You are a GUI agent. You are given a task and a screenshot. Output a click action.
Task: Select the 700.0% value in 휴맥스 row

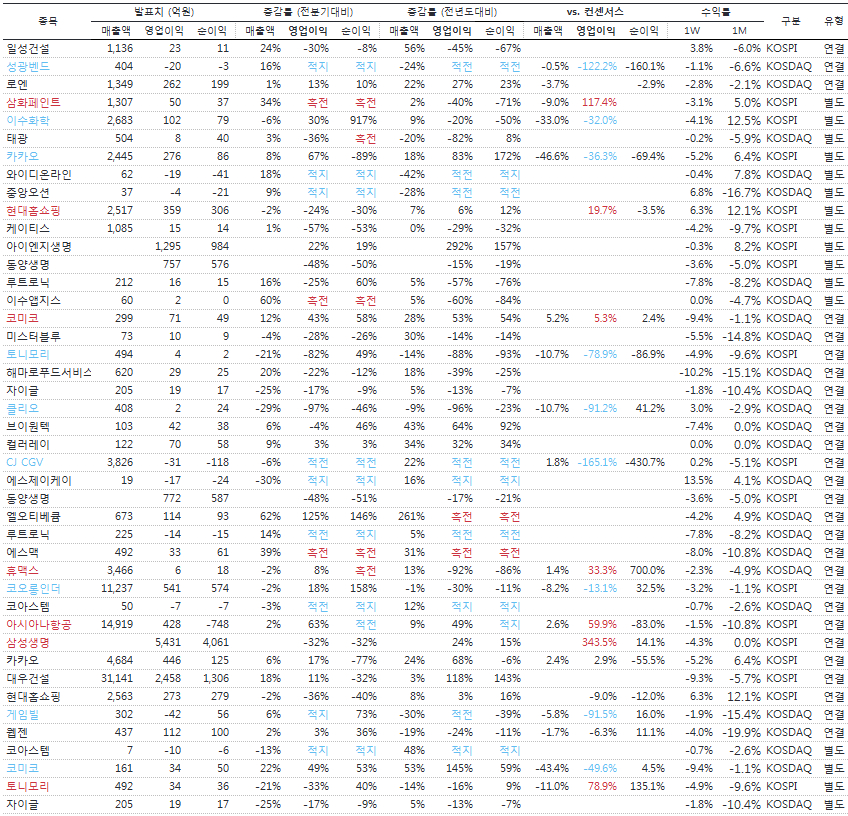pos(647,570)
